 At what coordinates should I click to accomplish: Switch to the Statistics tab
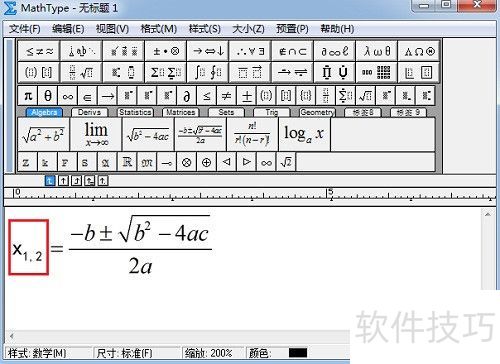(x=135, y=112)
